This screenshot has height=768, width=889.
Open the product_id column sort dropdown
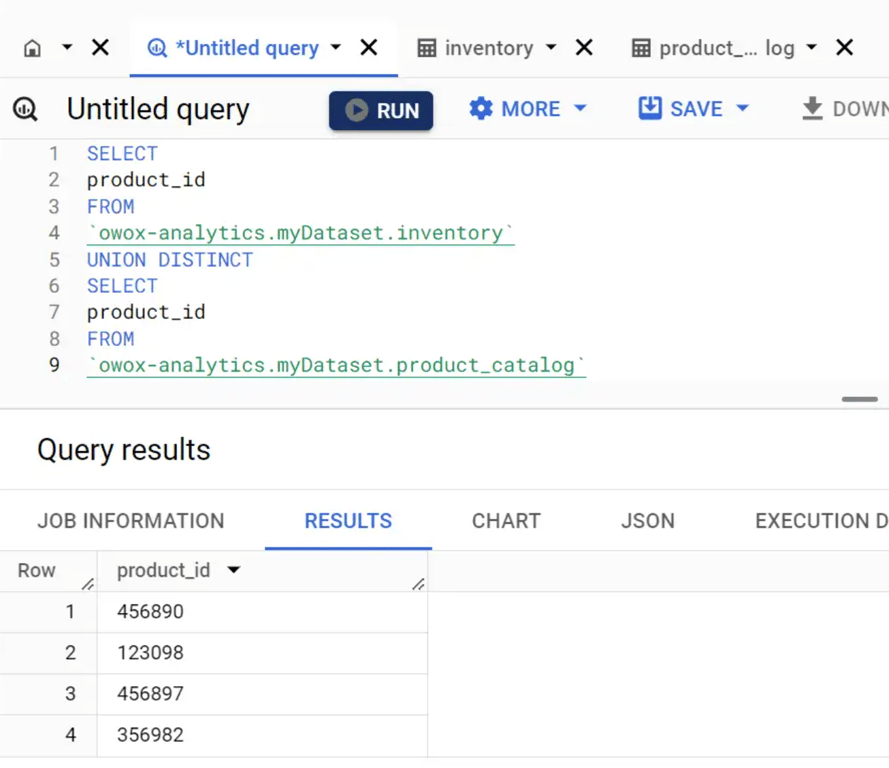(x=234, y=570)
